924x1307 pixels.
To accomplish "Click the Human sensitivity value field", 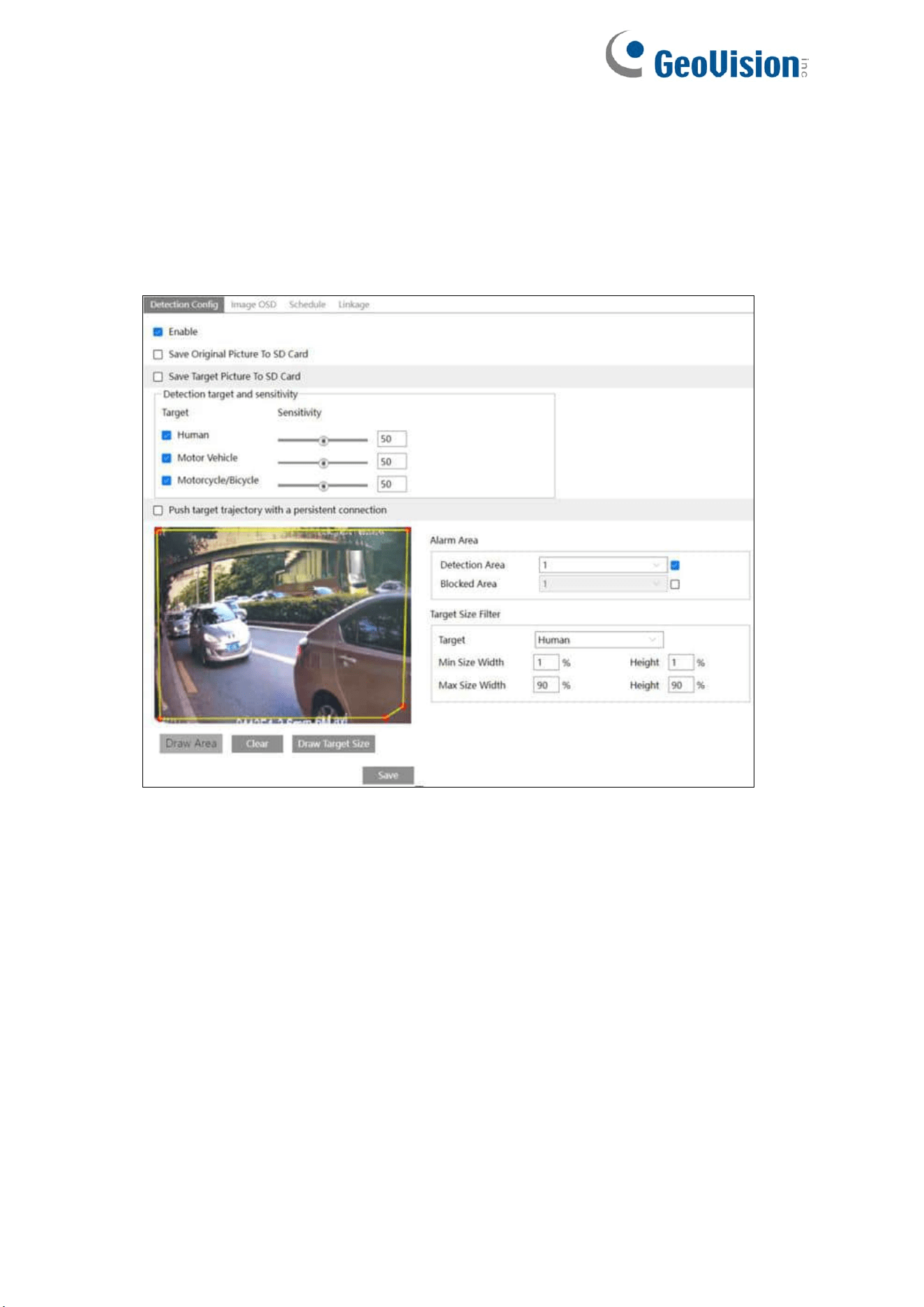I will [x=392, y=438].
